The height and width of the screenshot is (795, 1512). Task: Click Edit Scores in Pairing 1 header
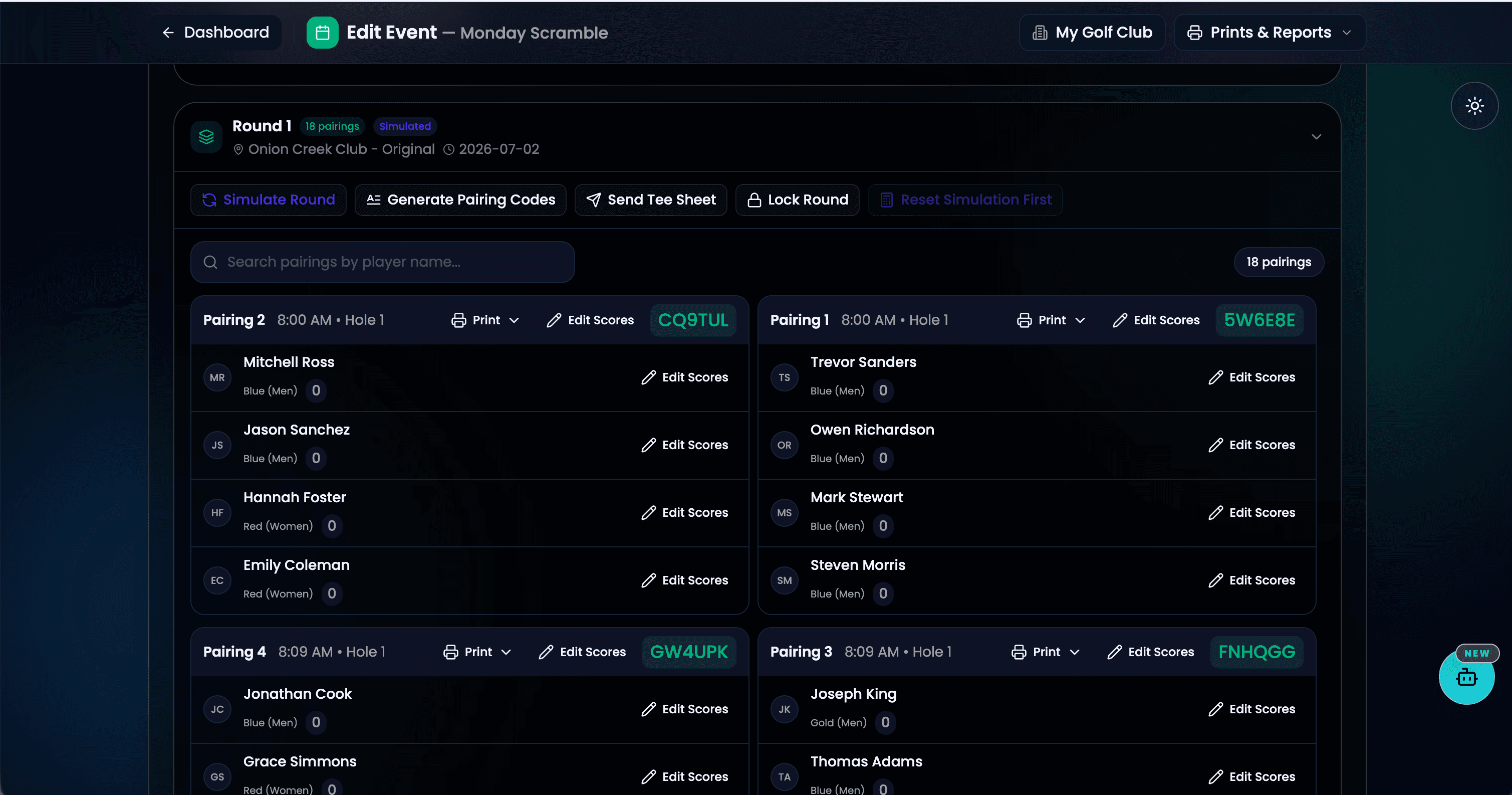click(1156, 320)
